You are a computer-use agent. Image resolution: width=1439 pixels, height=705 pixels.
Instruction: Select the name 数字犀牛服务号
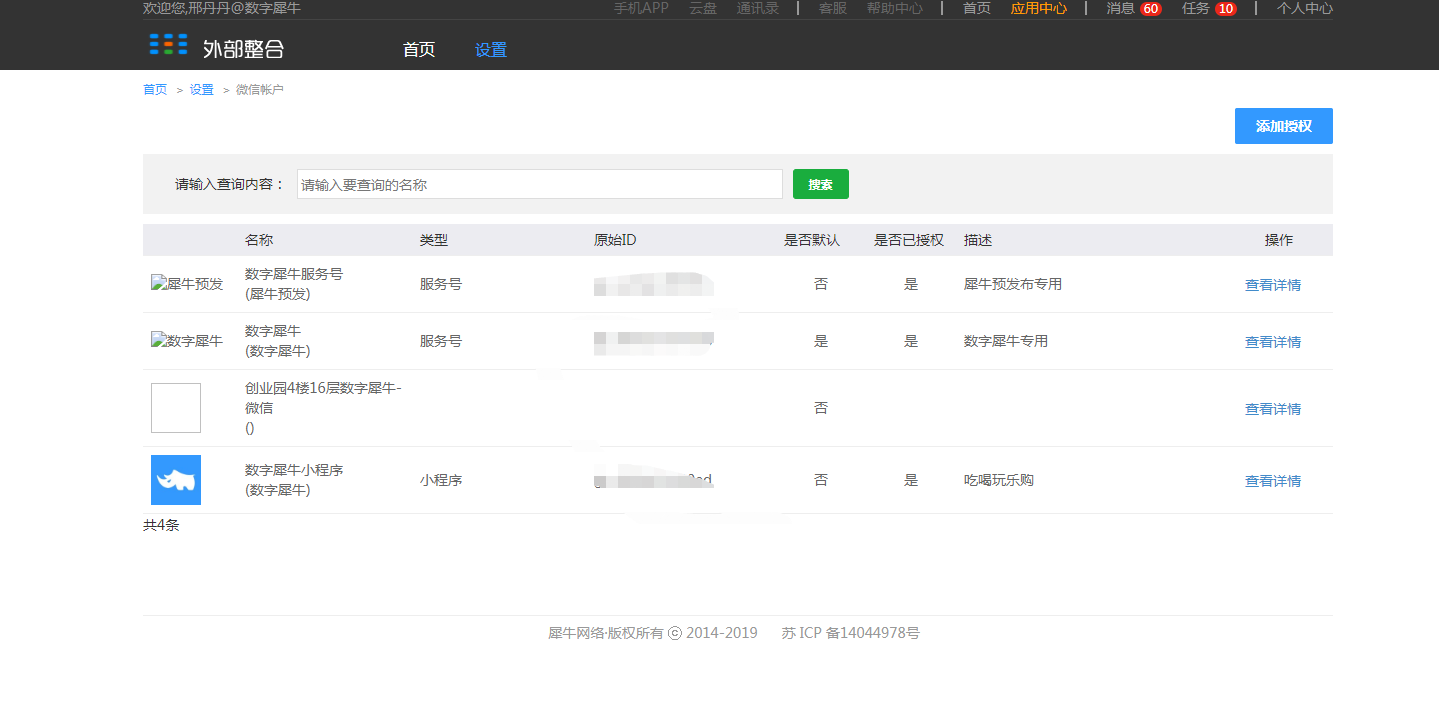pyautogui.click(x=294, y=274)
